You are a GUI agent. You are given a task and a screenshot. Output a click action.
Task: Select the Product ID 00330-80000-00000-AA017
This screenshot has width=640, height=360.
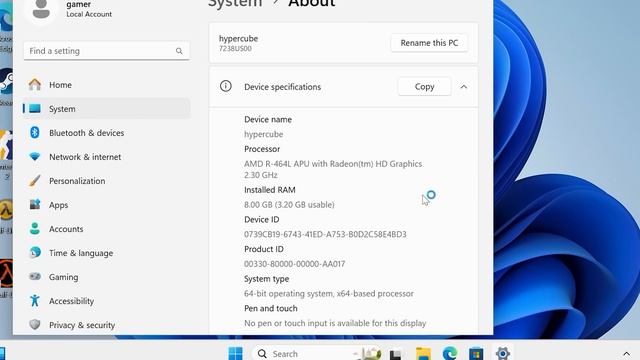(x=294, y=264)
